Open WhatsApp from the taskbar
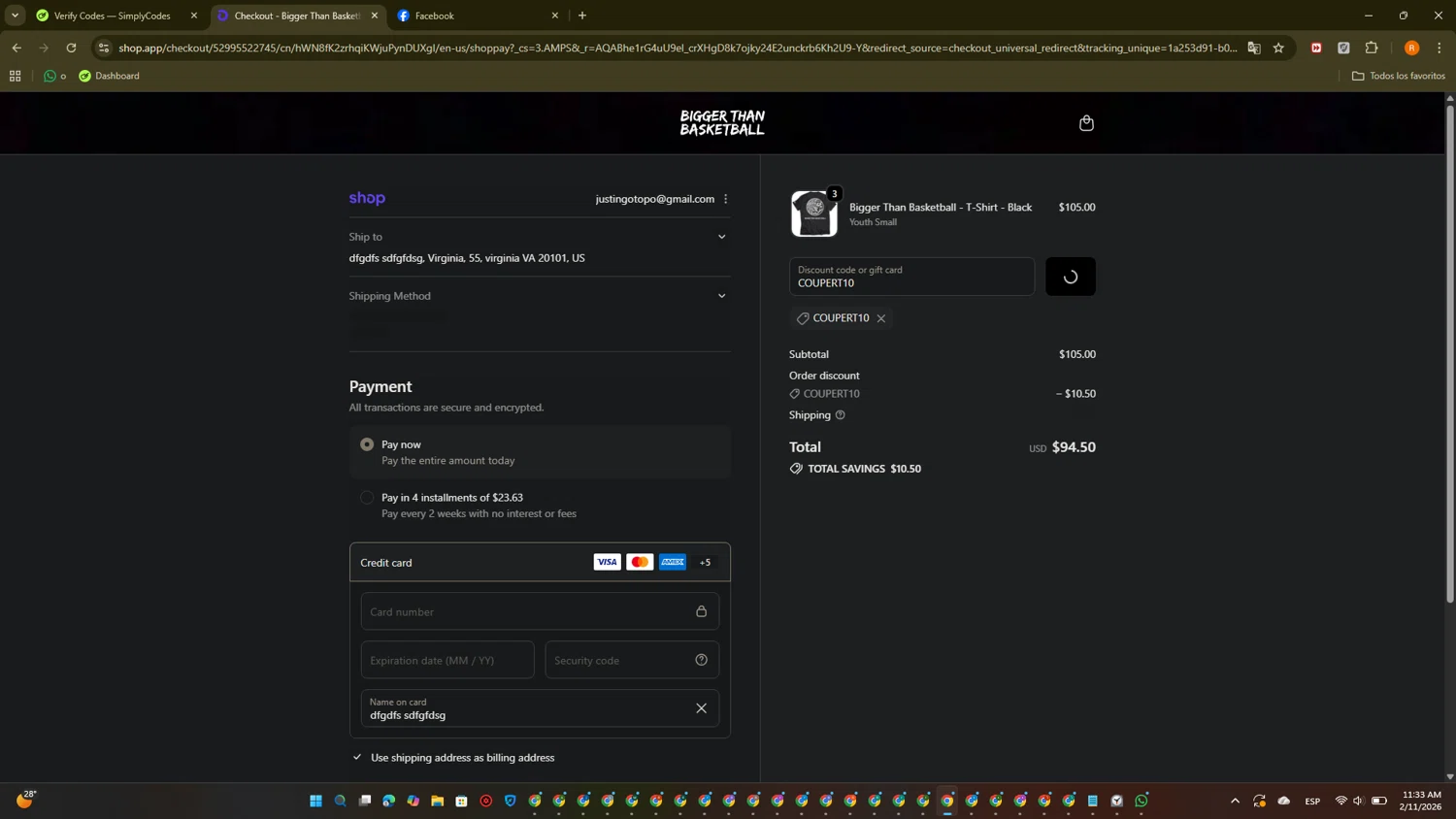Viewport: 1456px width, 819px height. click(x=1142, y=801)
